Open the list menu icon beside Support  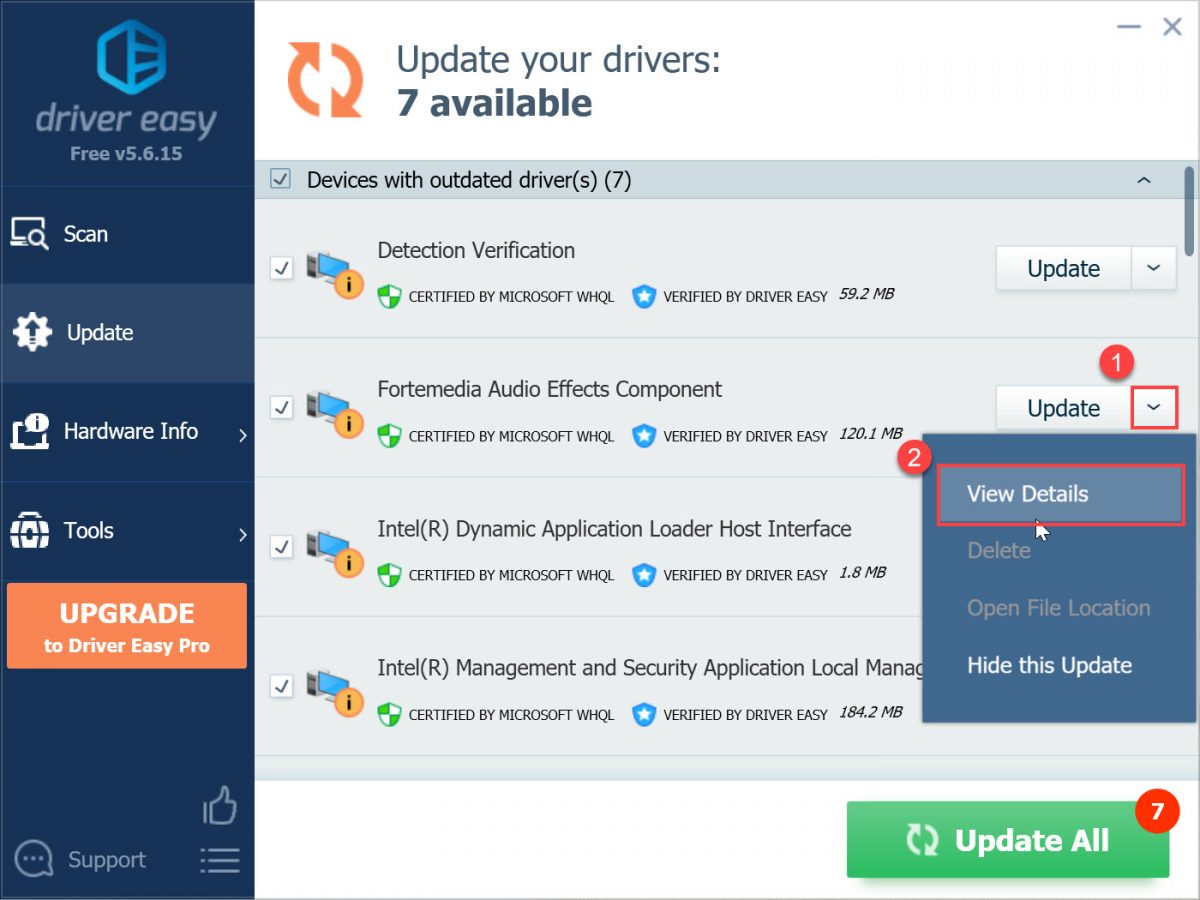click(220, 860)
